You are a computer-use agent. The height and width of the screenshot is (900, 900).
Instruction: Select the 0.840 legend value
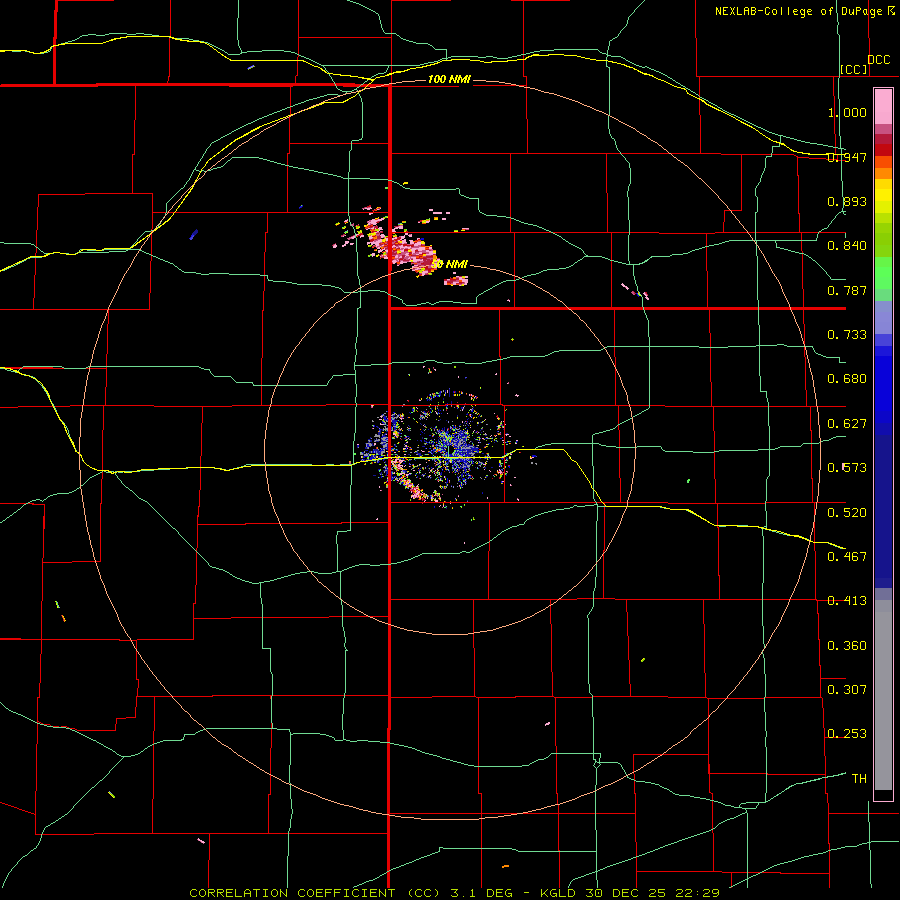pos(847,246)
